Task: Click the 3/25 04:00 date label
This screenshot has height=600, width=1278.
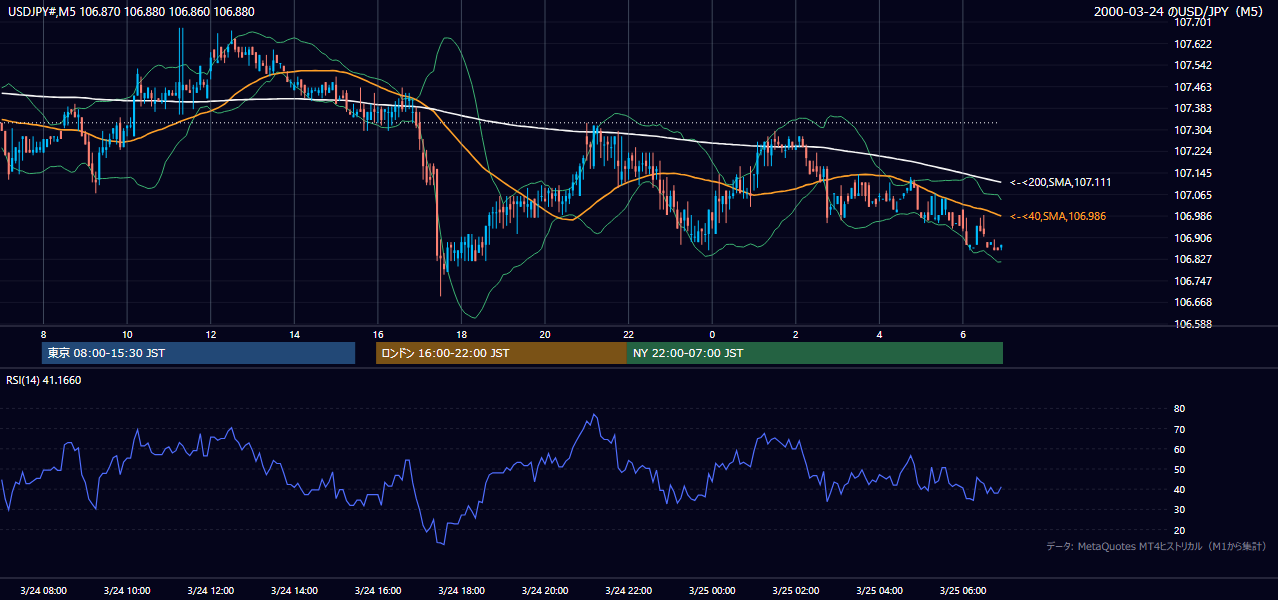Action: [x=879, y=591]
